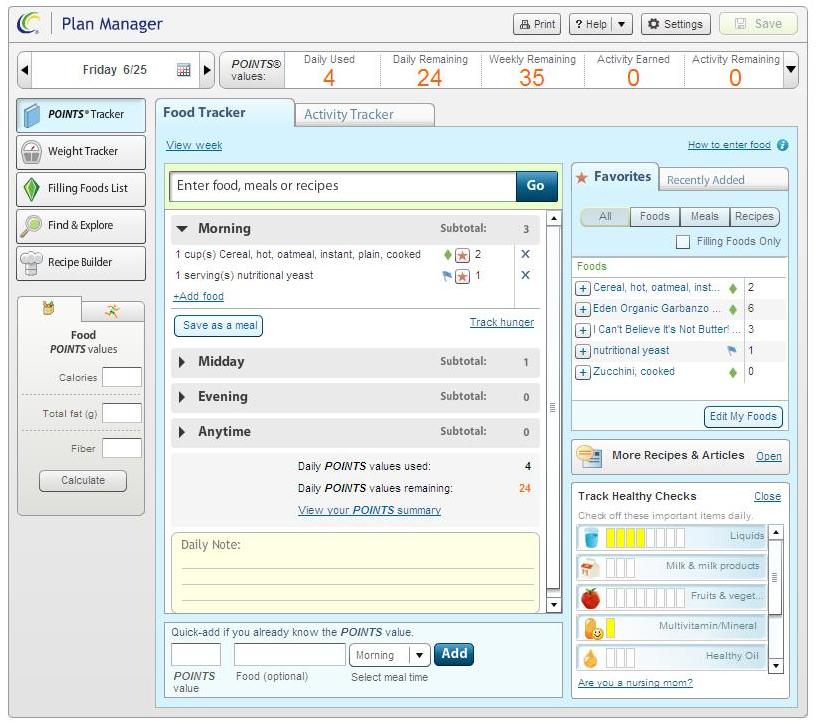Open the Recipe Builder section
Screen dimensions: 820x722
click(81, 263)
